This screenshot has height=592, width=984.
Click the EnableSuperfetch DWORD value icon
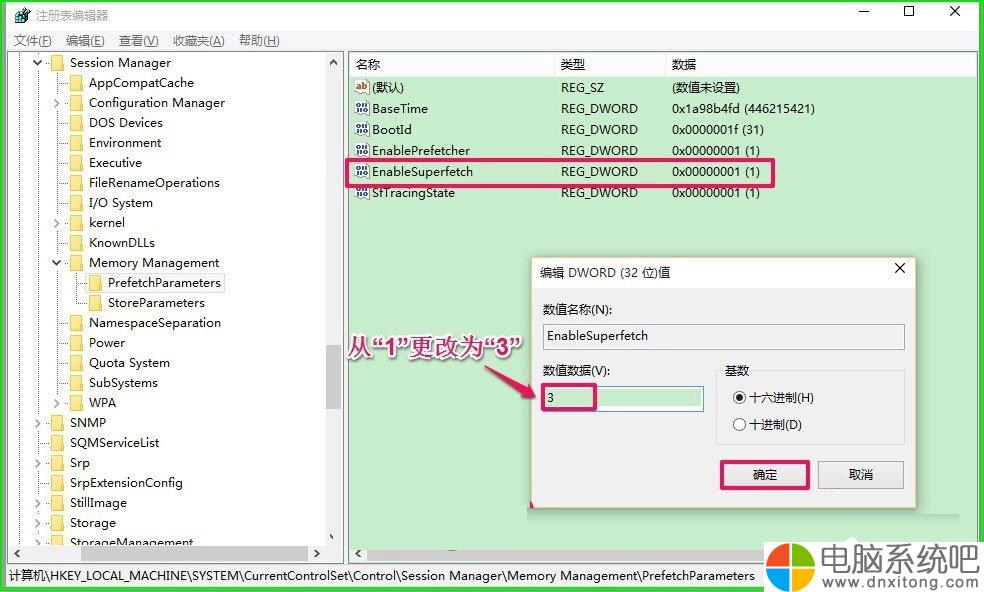pyautogui.click(x=361, y=171)
